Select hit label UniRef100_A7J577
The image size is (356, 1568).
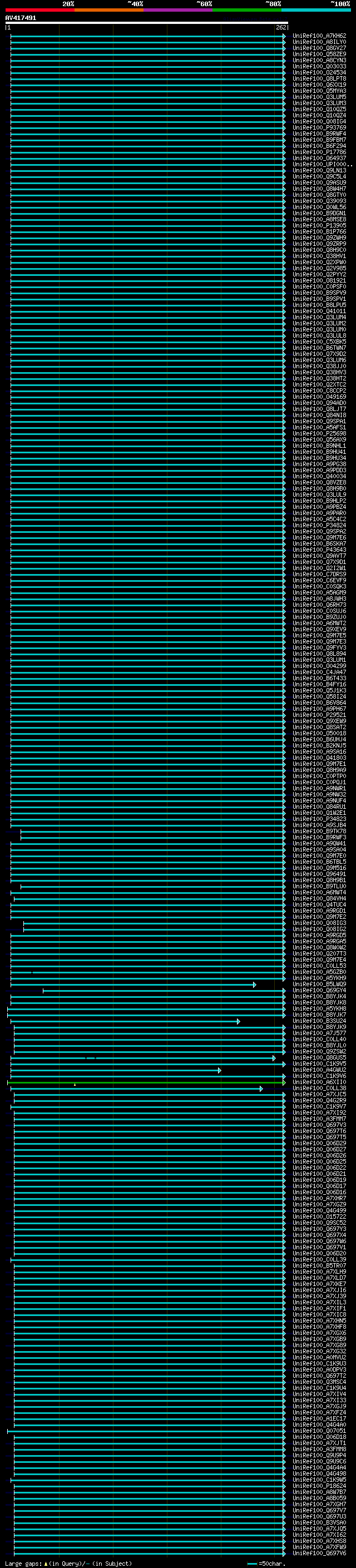click(x=319, y=1033)
